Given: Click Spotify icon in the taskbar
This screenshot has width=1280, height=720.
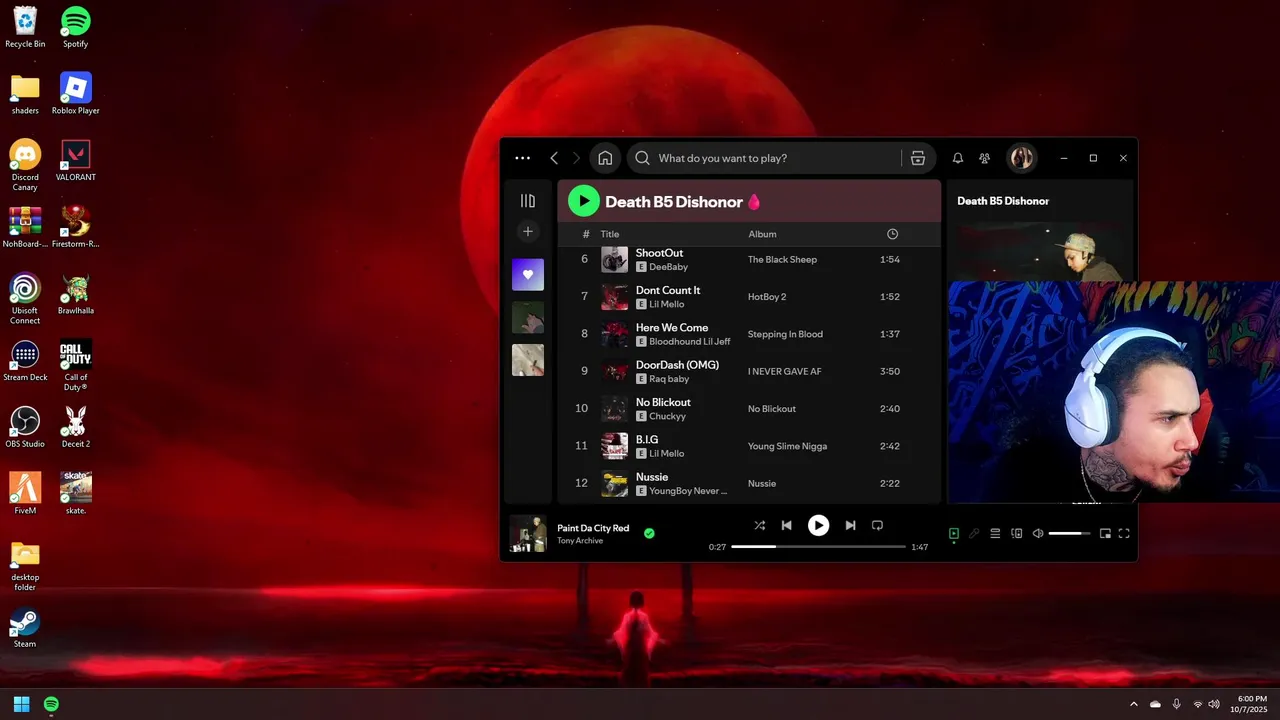Looking at the screenshot, I should point(51,704).
